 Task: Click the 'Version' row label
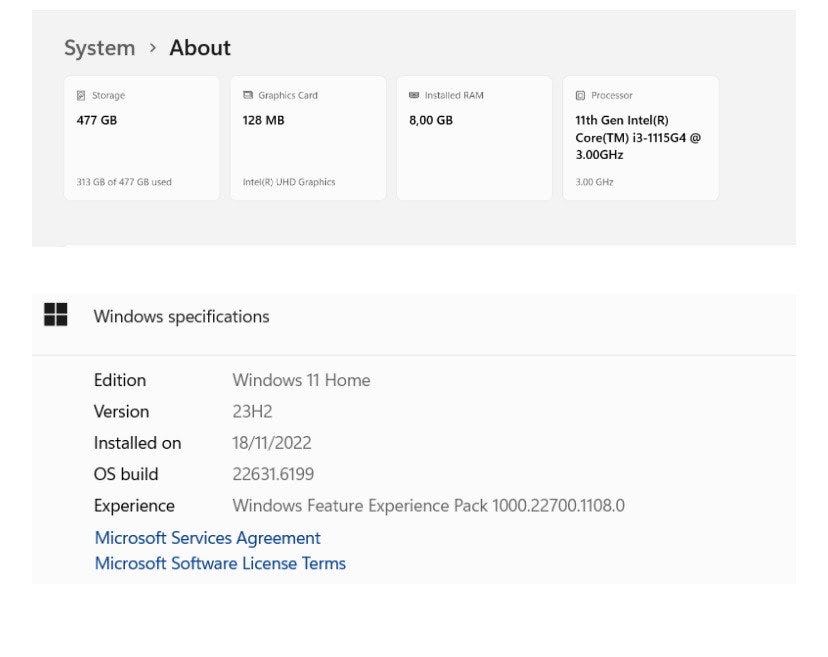click(x=121, y=411)
